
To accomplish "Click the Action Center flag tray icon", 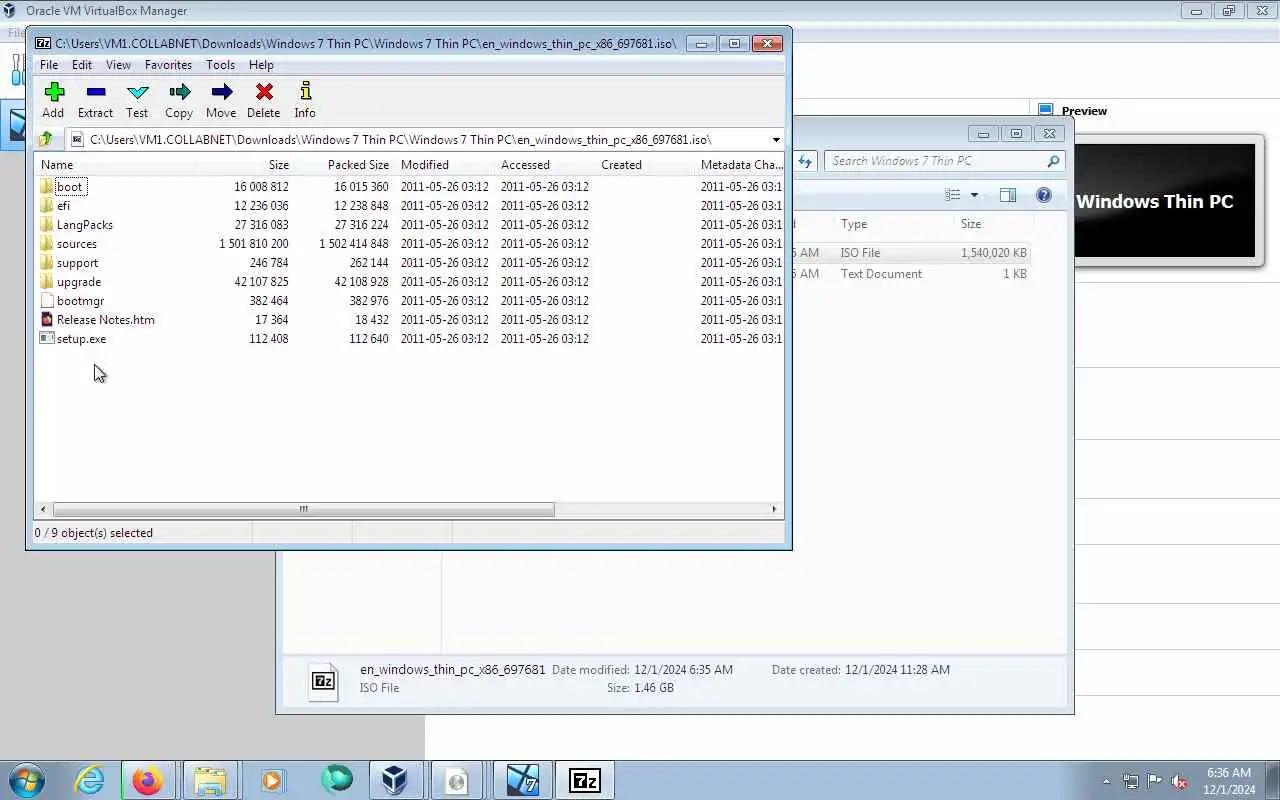I will click(1155, 781).
